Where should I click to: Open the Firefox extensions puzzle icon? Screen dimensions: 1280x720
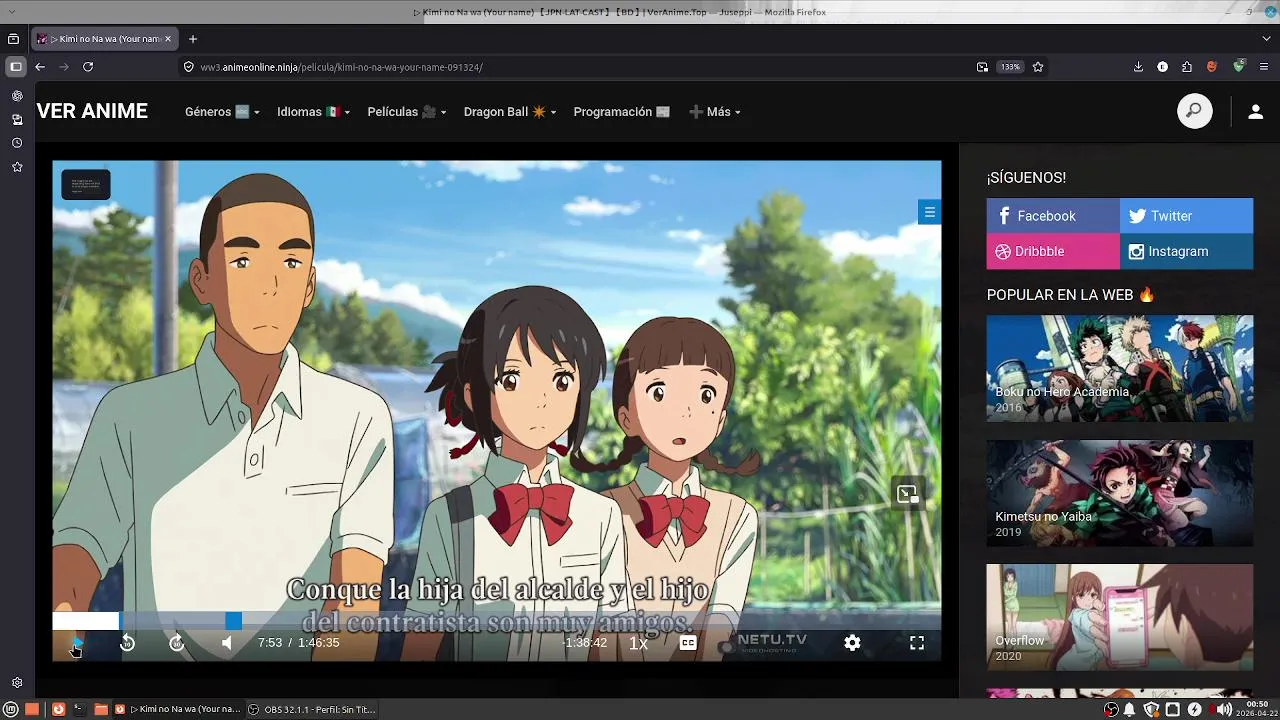pos(1187,67)
